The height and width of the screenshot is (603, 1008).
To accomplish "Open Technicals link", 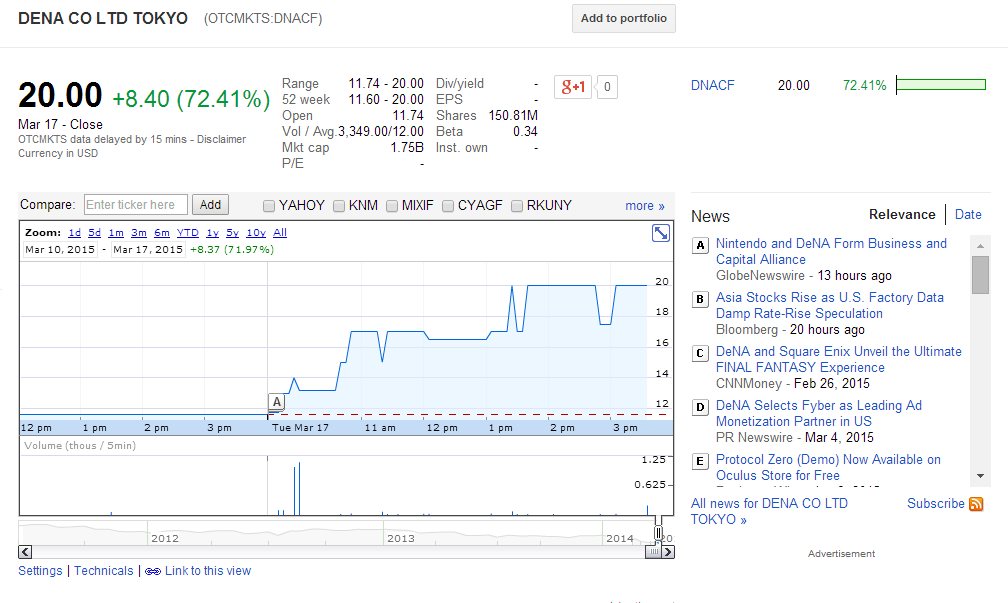I will pyautogui.click(x=104, y=571).
